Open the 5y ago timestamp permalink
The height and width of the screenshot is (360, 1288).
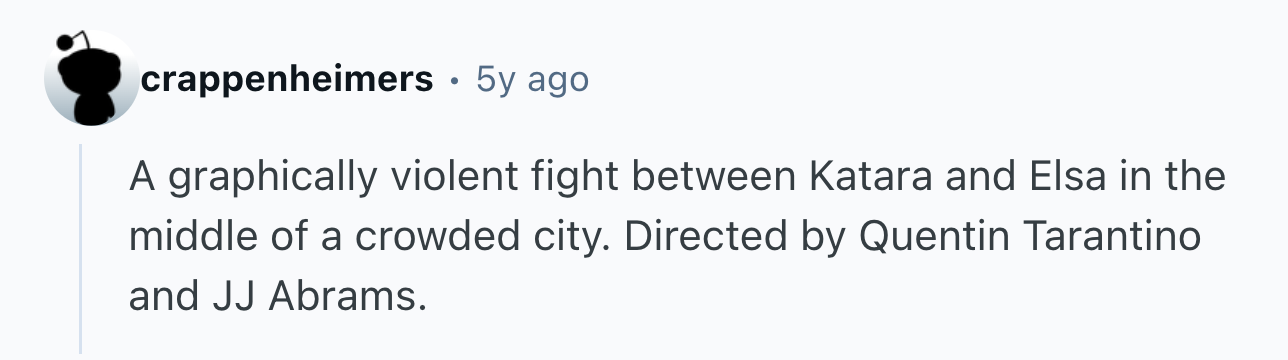click(533, 80)
